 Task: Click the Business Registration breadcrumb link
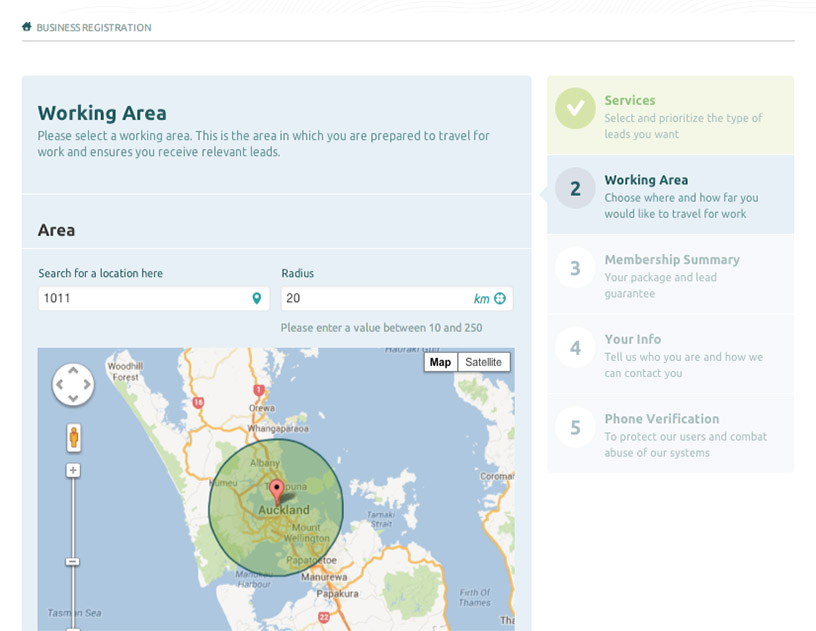coord(94,28)
